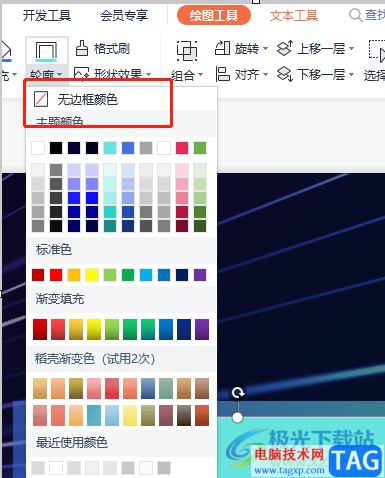The image size is (385, 478).
Task: Expand the 旋转 dropdown arrow
Action: click(265, 49)
